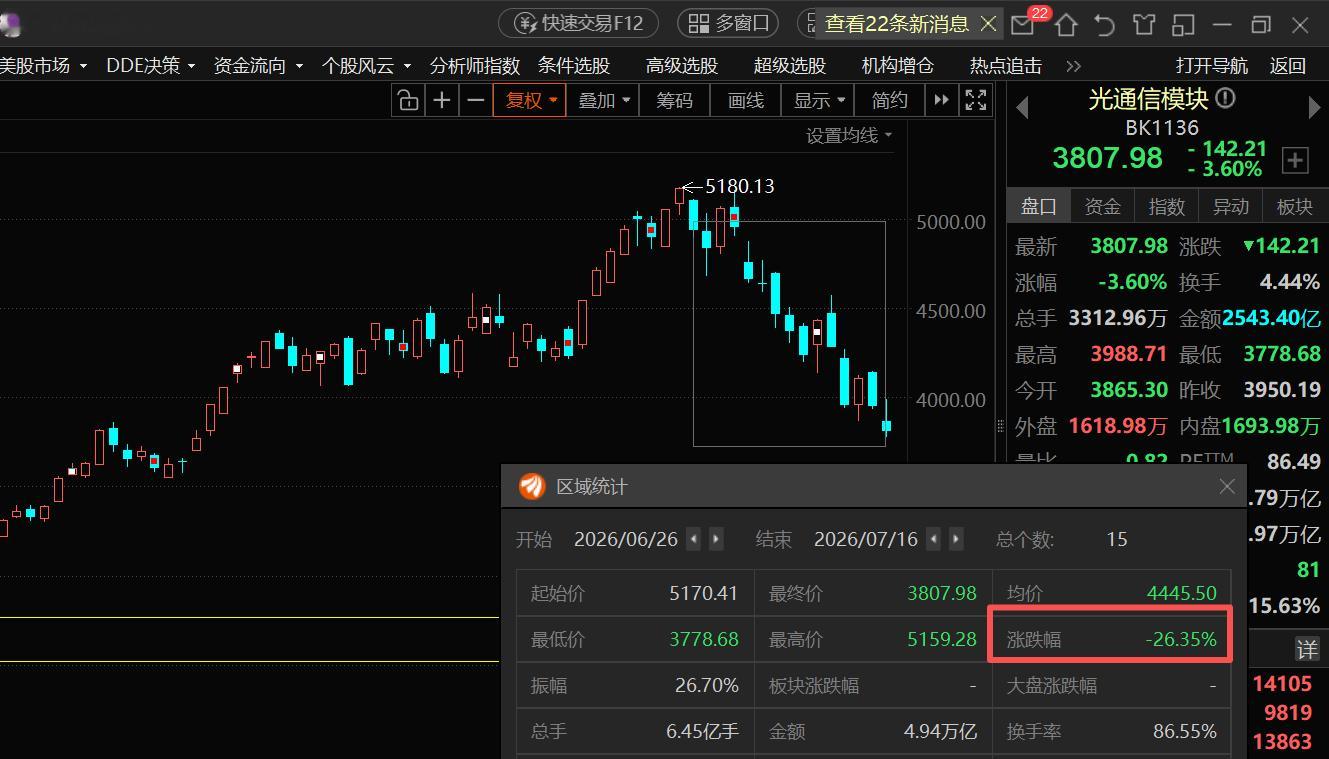Viewport: 1329px width, 759px height.
Task: Click the 查看22条新消息 notification
Action: coord(897,23)
